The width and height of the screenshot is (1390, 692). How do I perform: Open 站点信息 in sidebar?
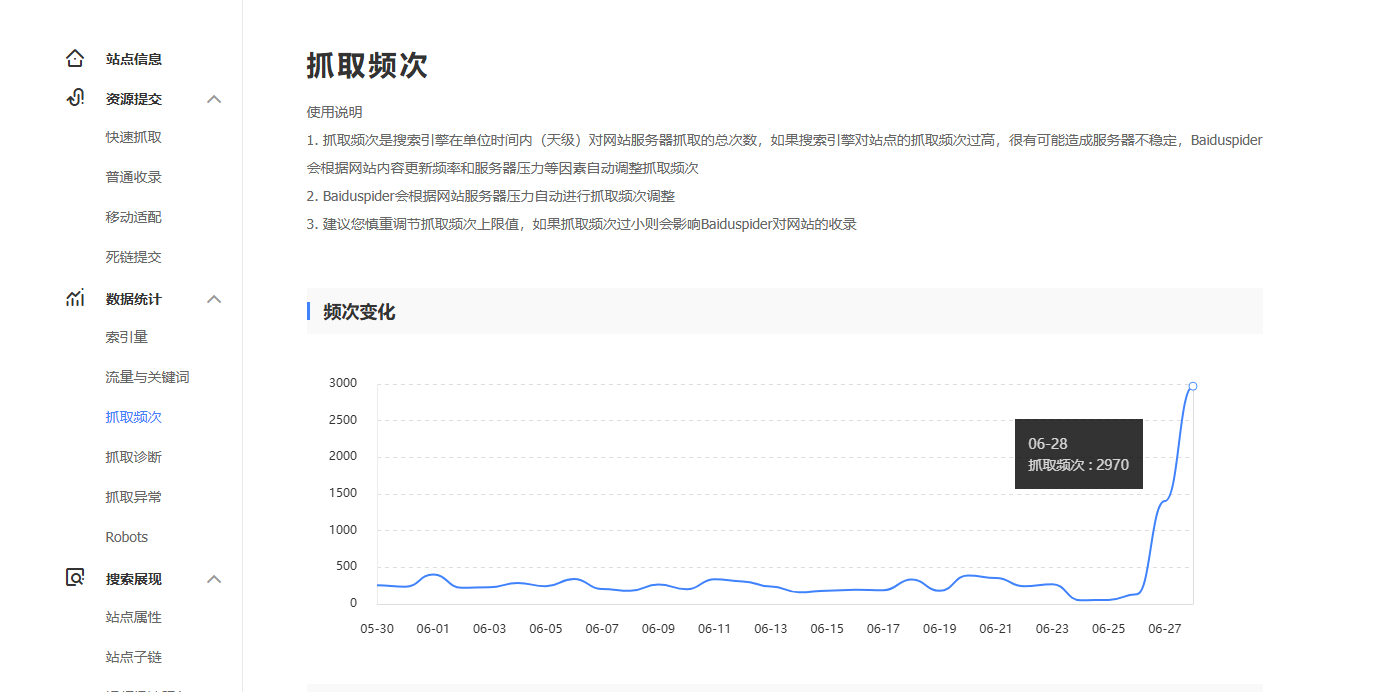pyautogui.click(x=134, y=59)
